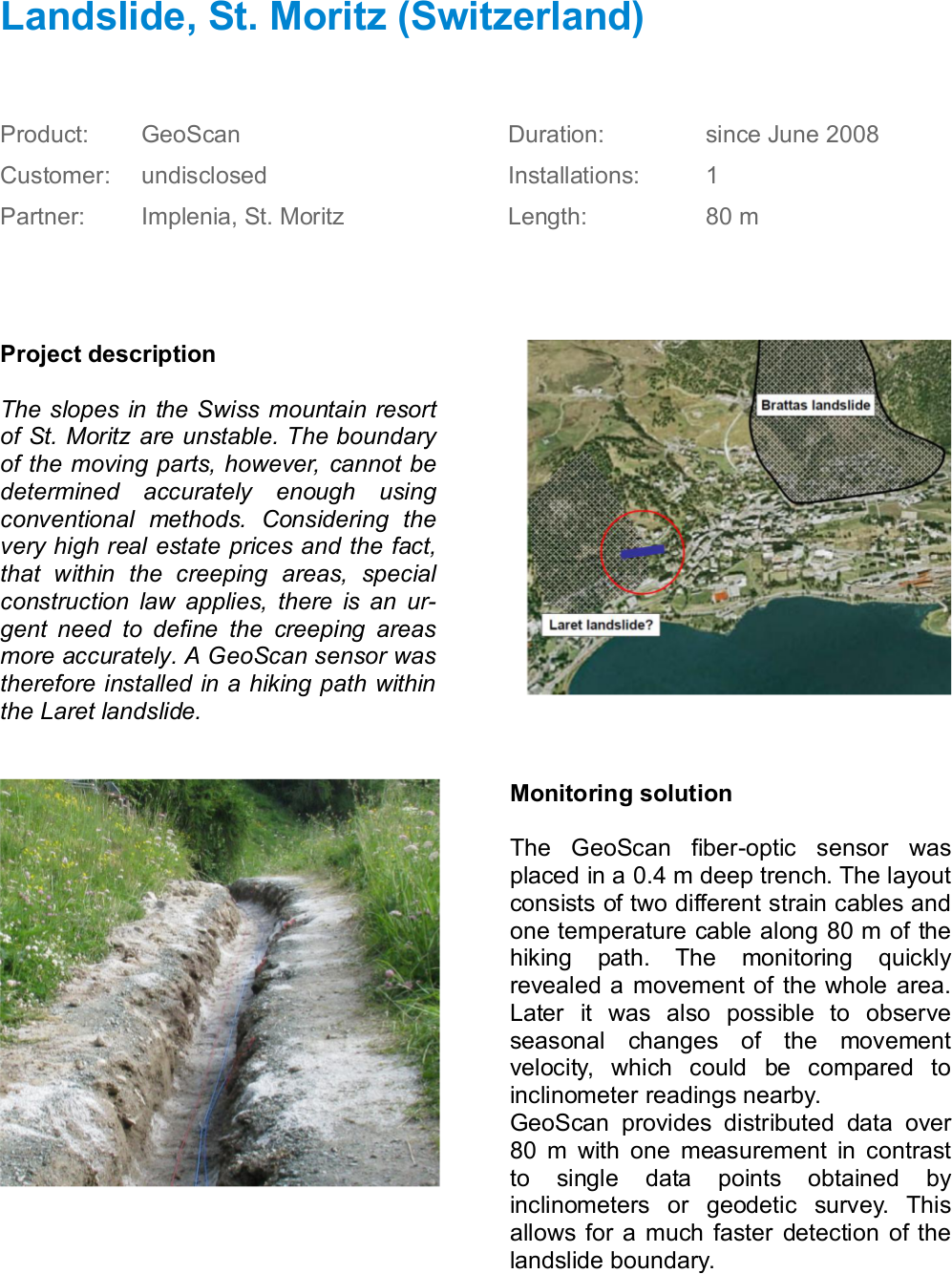Screen dimensions: 952x1274
Task: Select the 'since June 2008' duration text
Action: (792, 135)
